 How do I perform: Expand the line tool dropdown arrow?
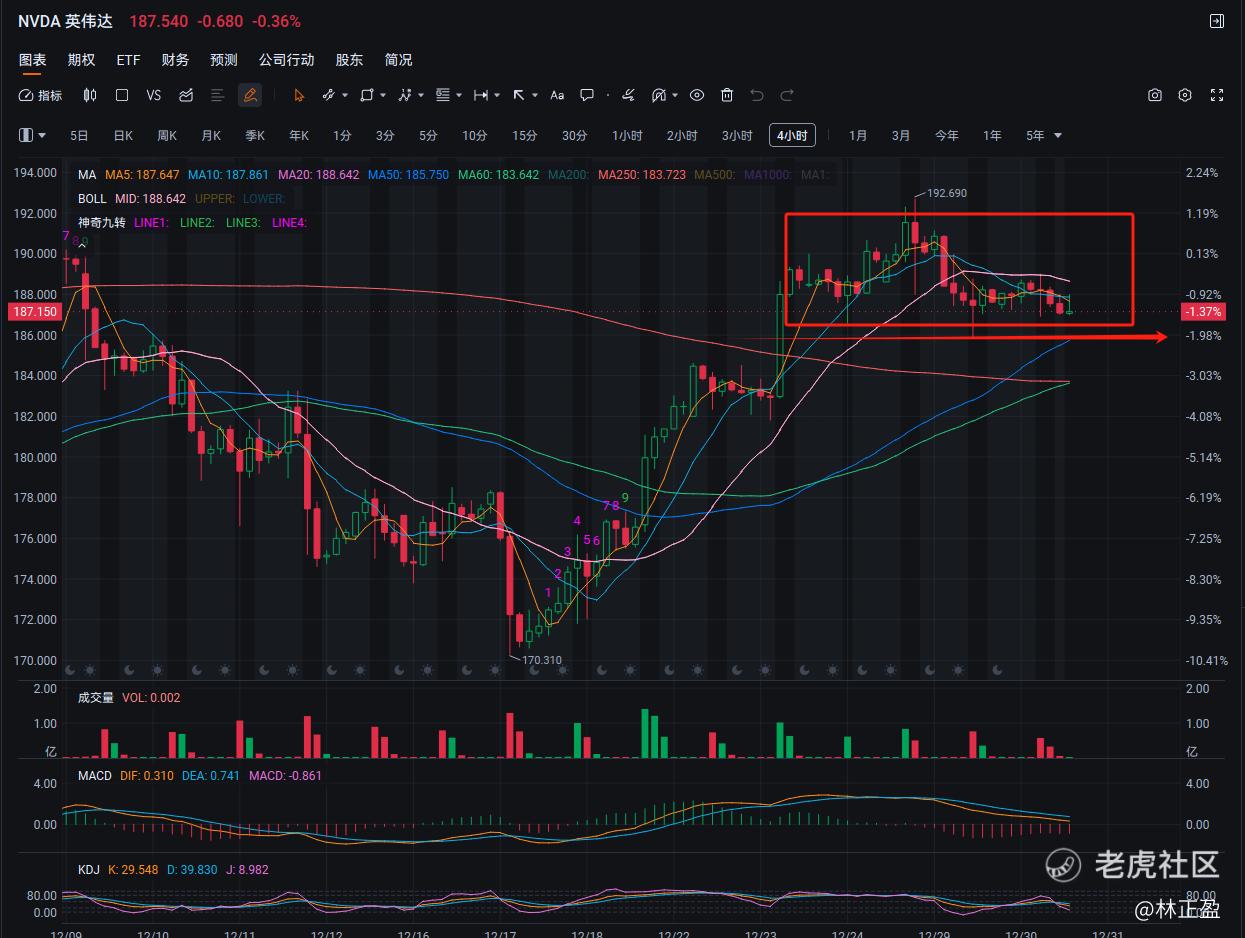click(x=345, y=96)
